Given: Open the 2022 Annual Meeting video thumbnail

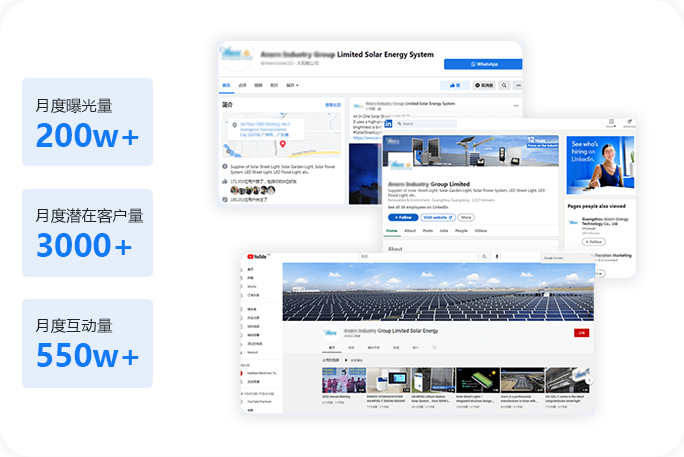Looking at the screenshot, I should coord(342,380).
